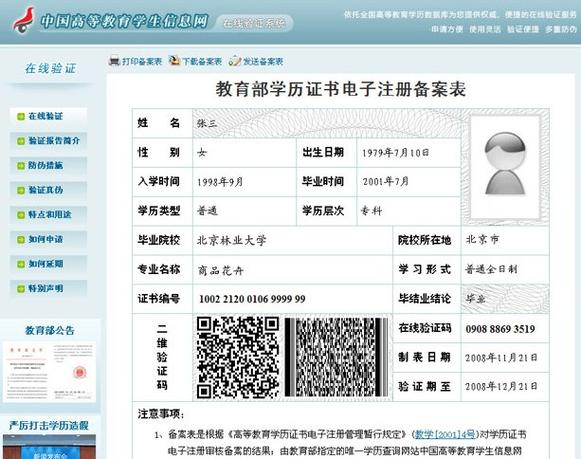This screenshot has height=459, width=581.
Task: Click the title 教育部学历证书电子注册备案表
Action: pos(341,89)
